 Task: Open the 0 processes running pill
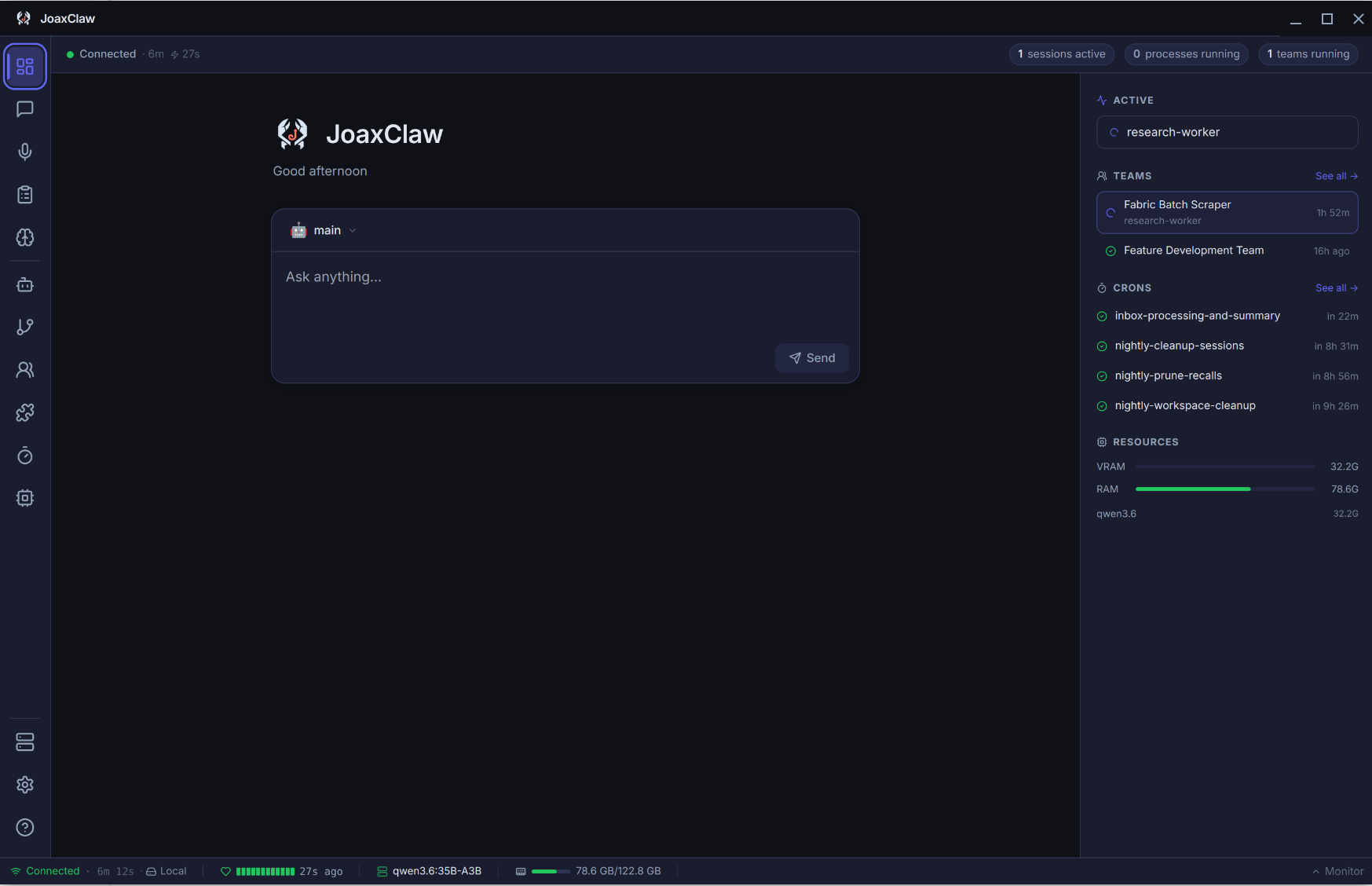click(x=1187, y=54)
